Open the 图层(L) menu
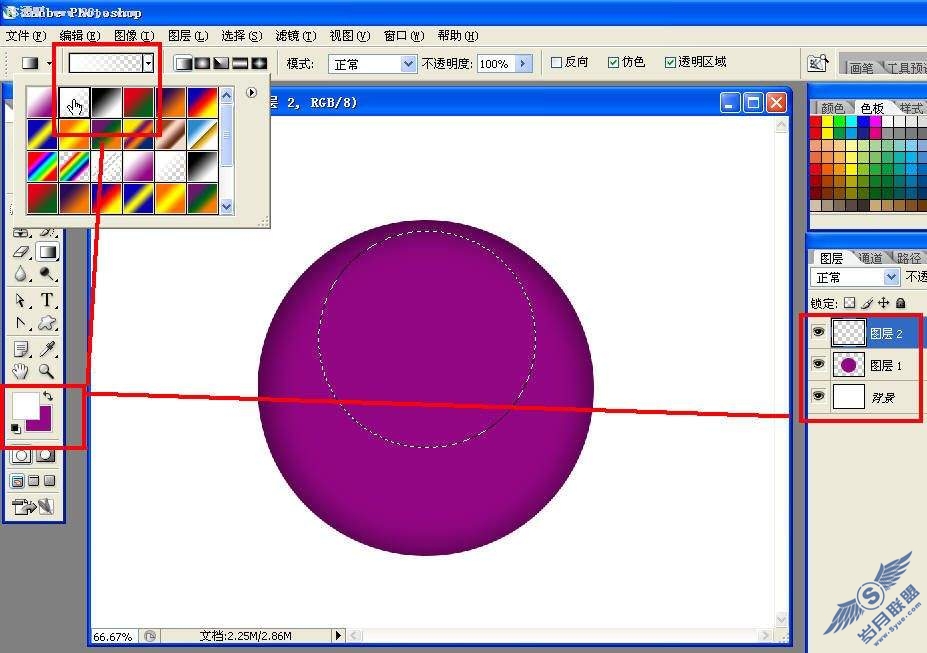927x653 pixels. 188,36
